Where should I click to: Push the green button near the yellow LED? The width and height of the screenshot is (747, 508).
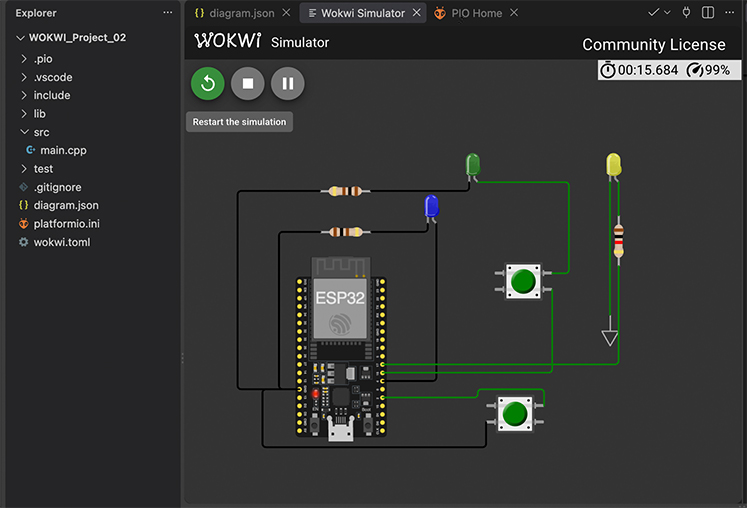tap(523, 282)
